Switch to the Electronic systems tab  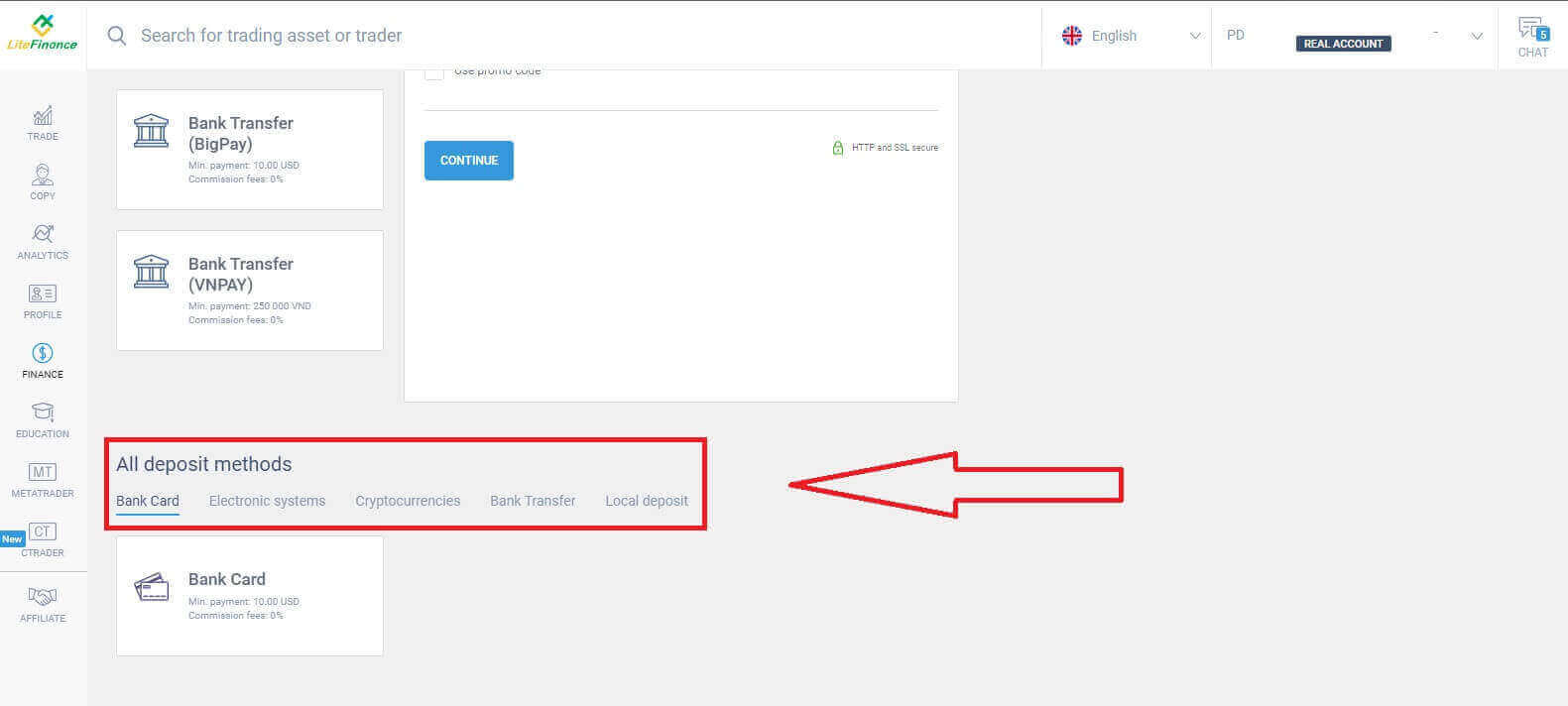(x=267, y=501)
